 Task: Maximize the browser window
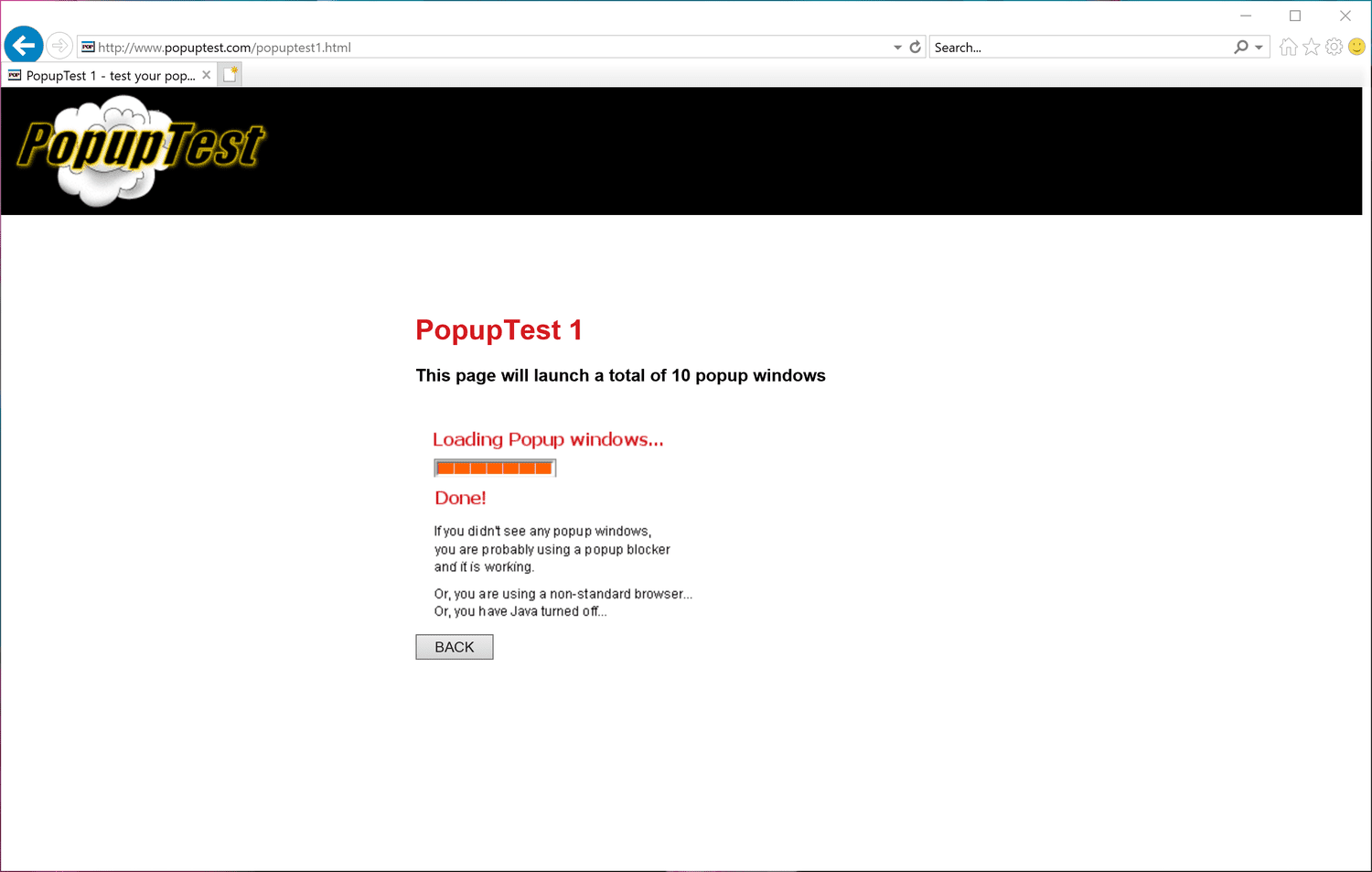tap(1295, 16)
